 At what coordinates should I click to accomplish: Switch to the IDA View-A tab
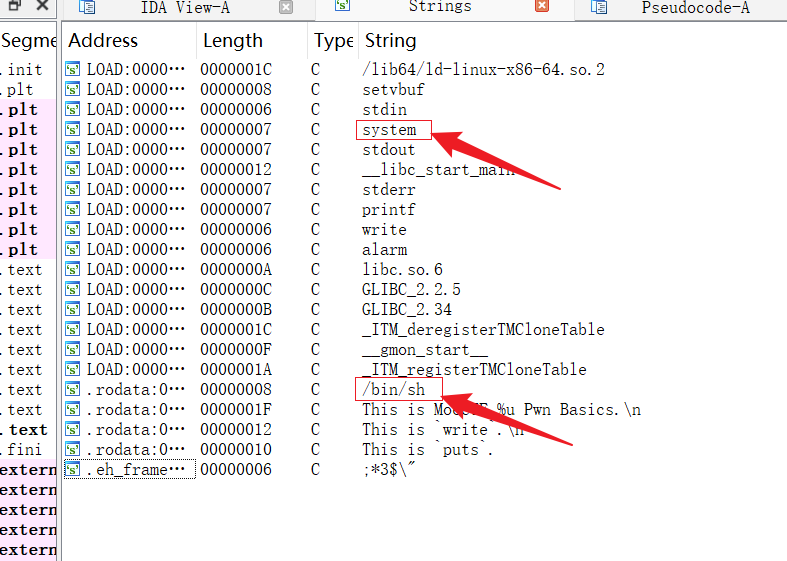coord(185,8)
